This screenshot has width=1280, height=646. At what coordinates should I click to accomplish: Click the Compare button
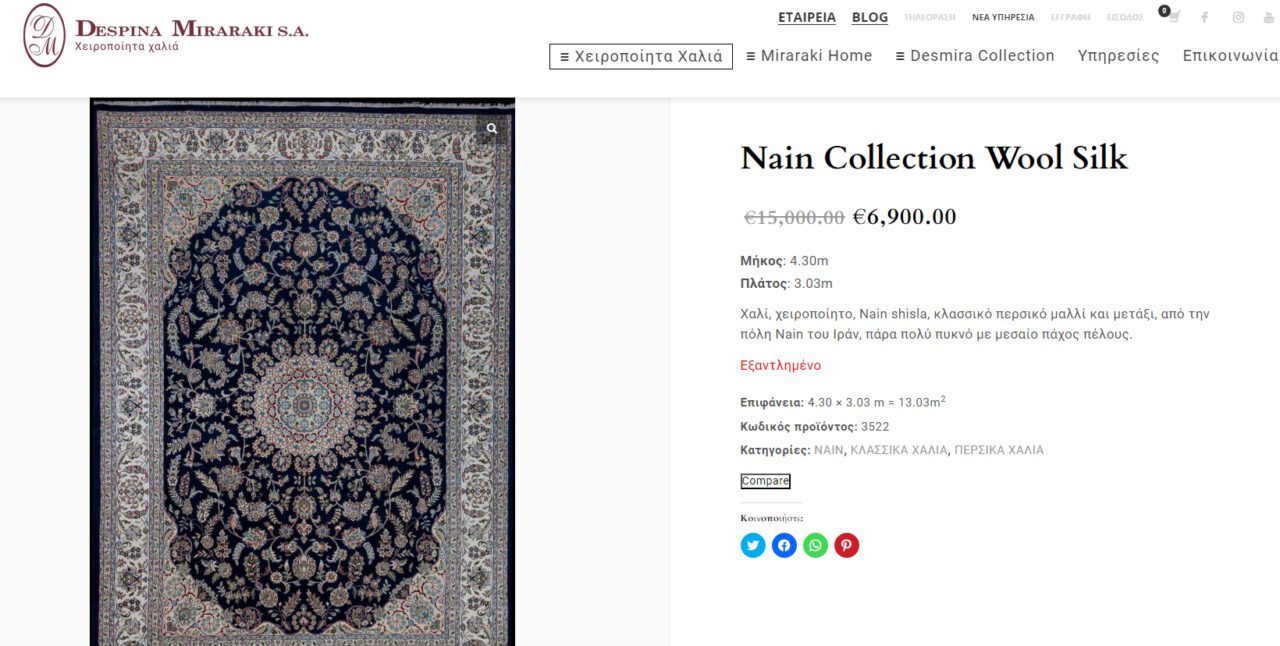[765, 481]
